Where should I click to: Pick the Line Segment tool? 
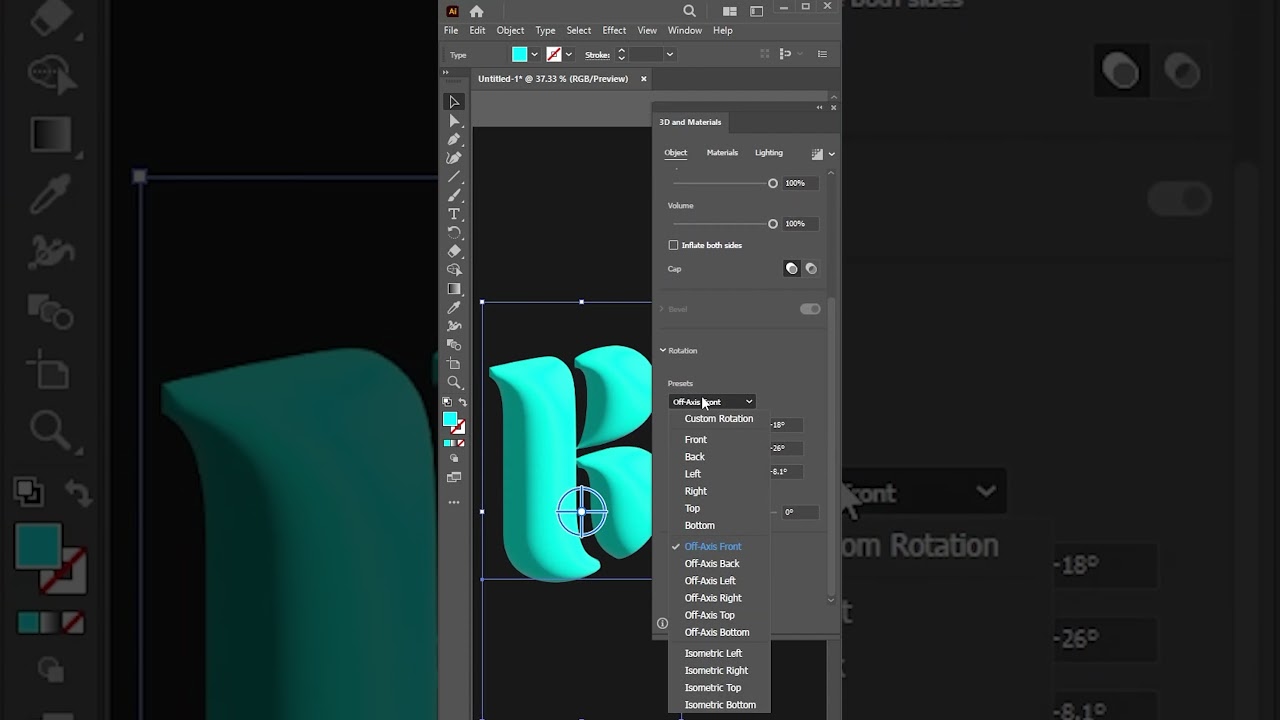tap(454, 177)
